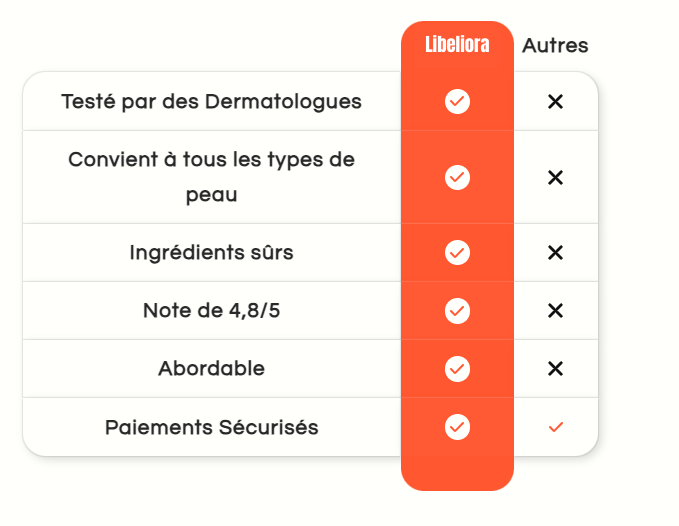The image size is (679, 526).
Task: Click Libeliora checkmark in Note de 4,8/5 row
Action: [x=457, y=310]
